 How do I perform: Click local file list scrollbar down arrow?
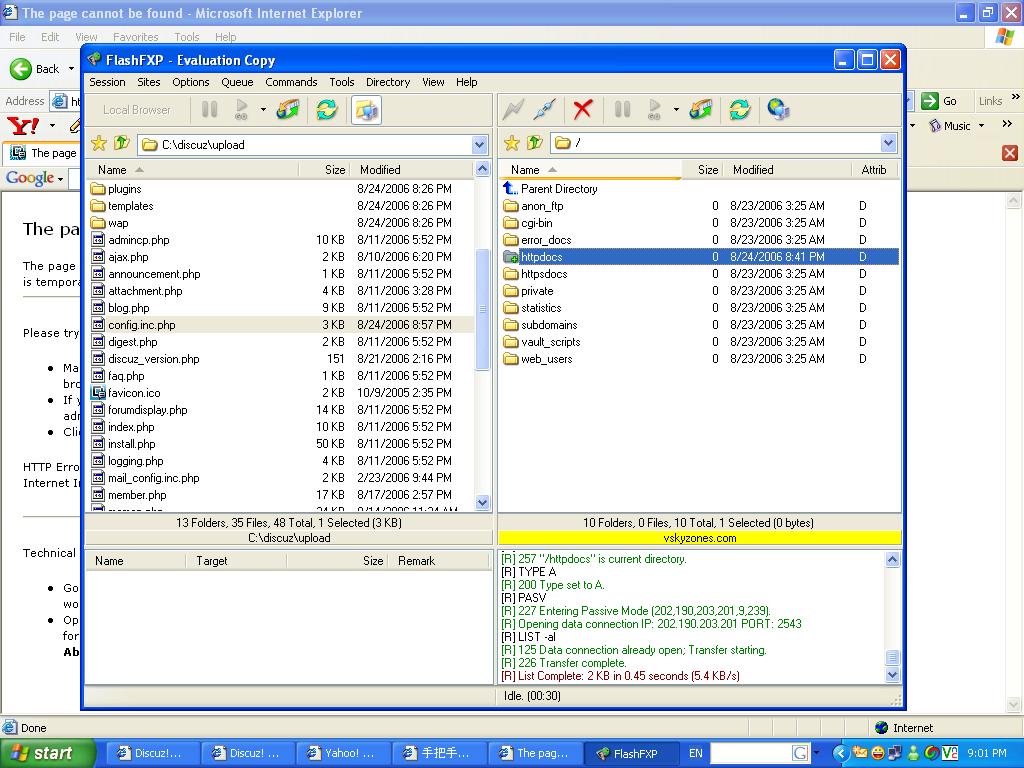pos(483,502)
